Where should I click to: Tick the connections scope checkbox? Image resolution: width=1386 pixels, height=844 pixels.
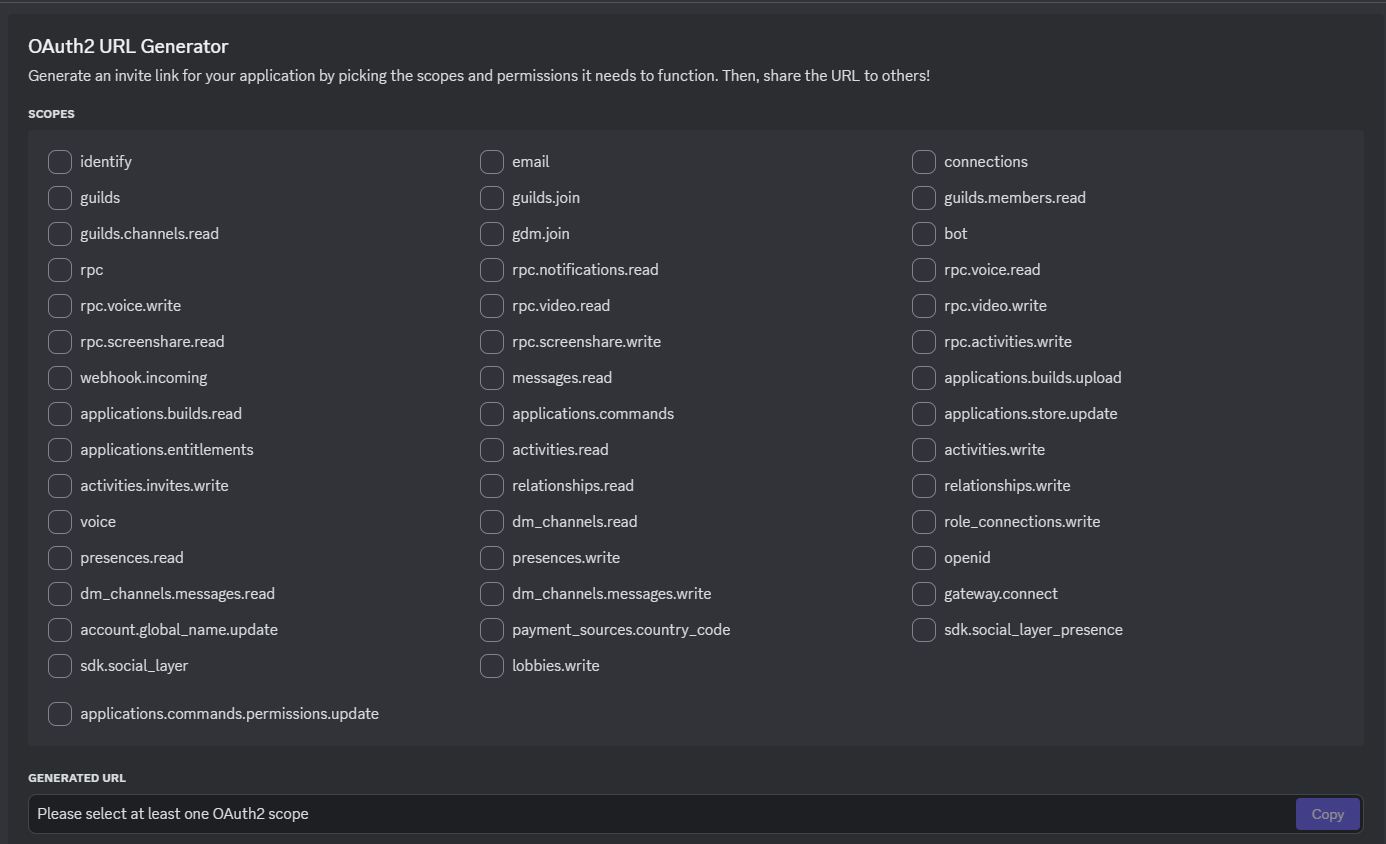924,162
